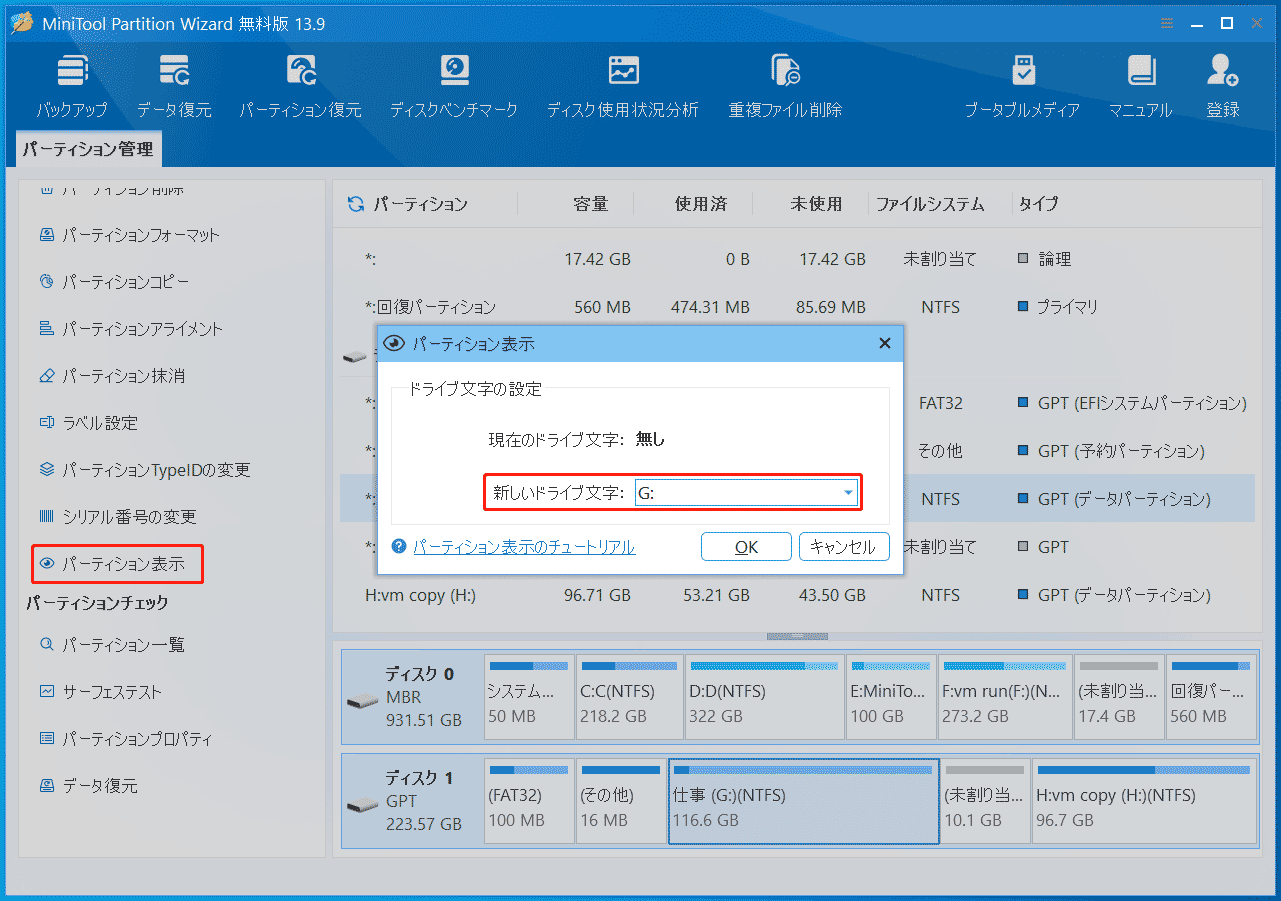Select unallocated 17.4 GB block on Disk 0
1281x901 pixels.
tap(1119, 697)
